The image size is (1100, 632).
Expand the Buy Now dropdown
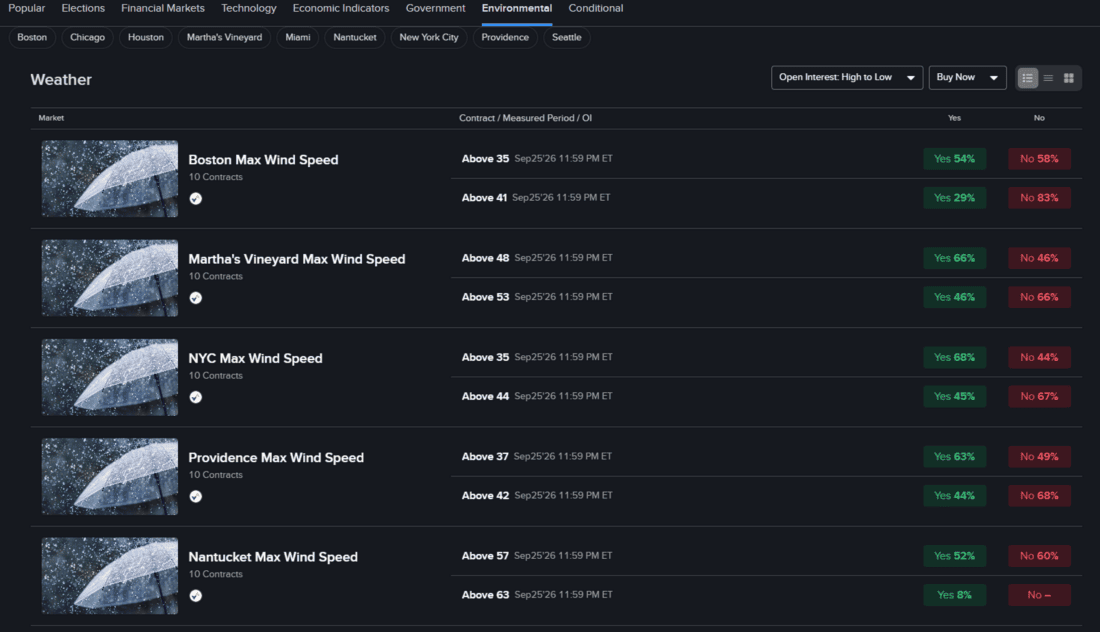pos(967,77)
